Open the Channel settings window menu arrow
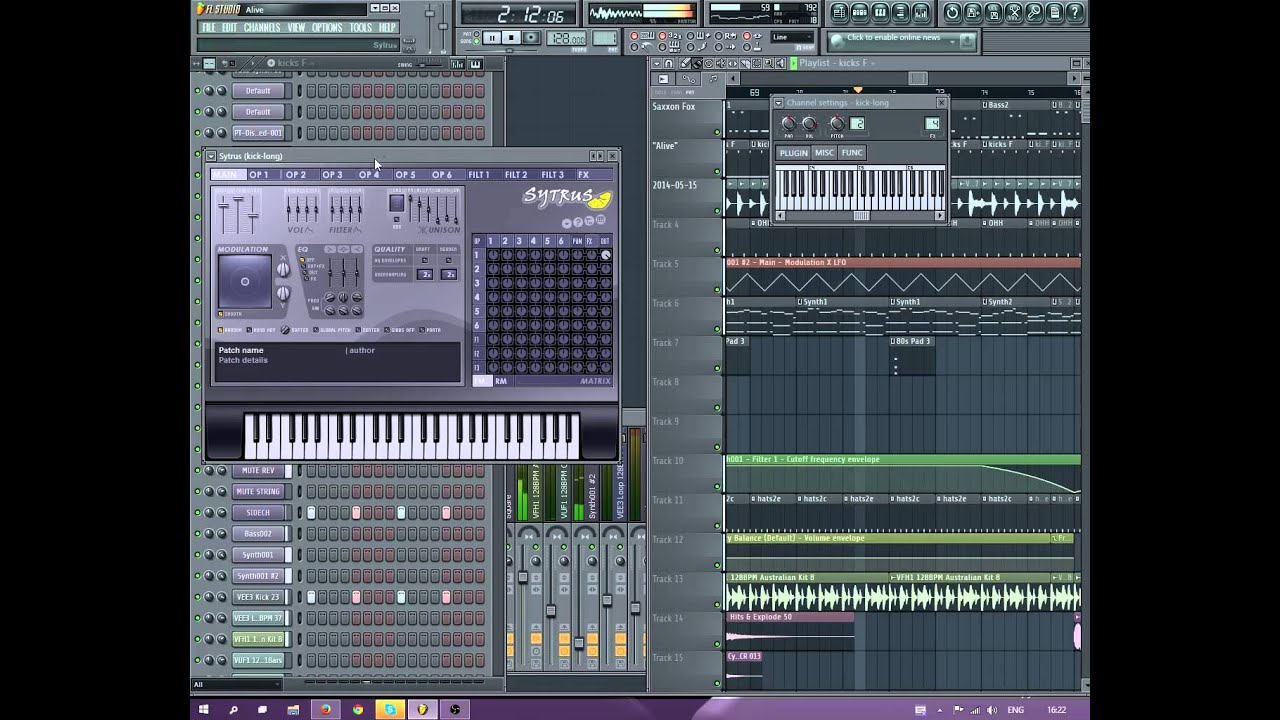 click(x=779, y=102)
